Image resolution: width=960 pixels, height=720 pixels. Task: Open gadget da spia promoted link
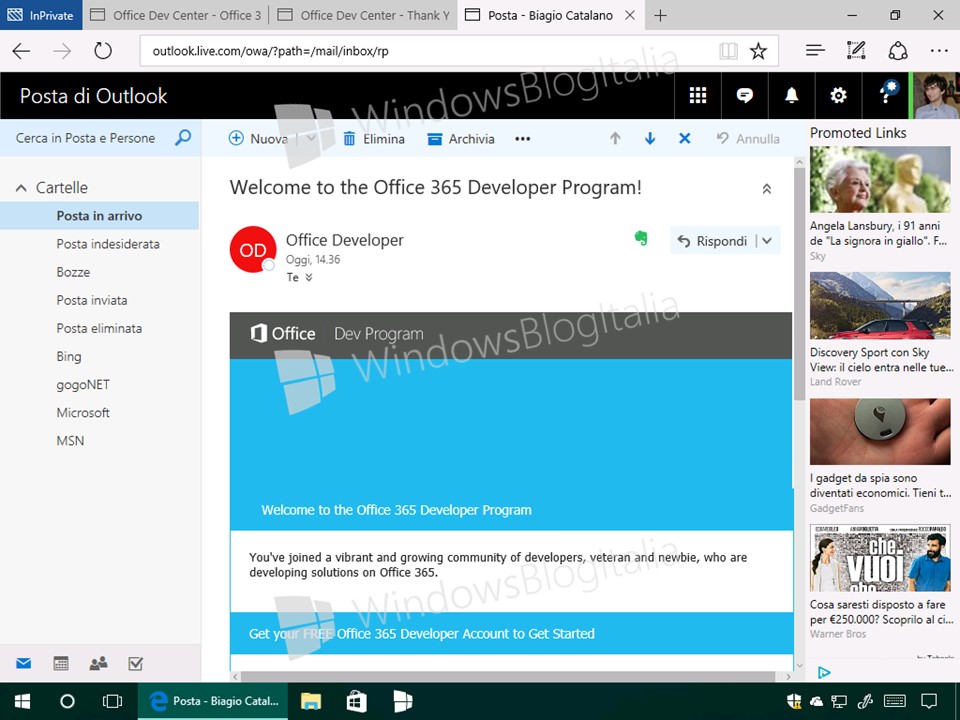coord(880,486)
